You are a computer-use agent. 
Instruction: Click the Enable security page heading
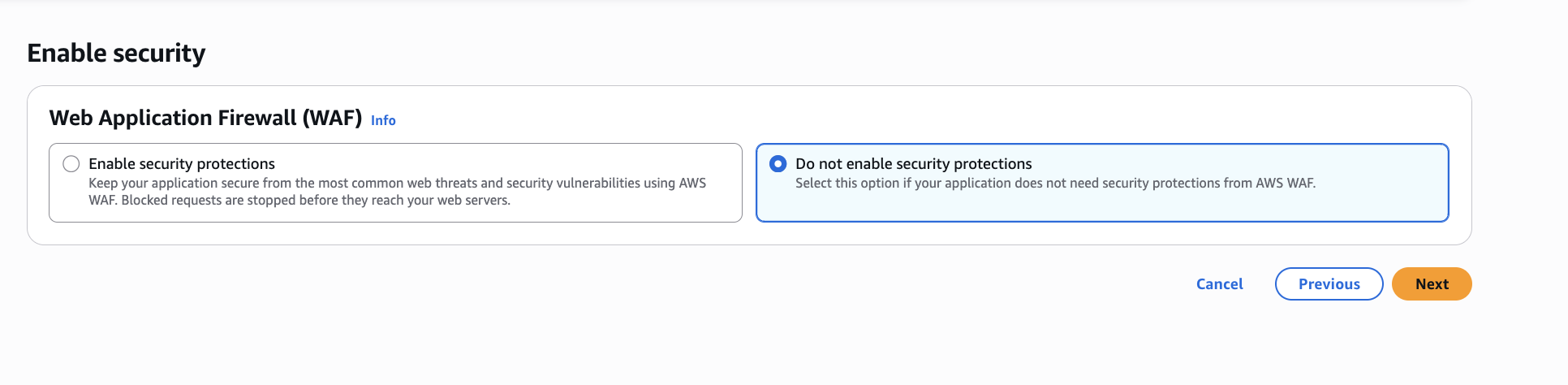116,54
